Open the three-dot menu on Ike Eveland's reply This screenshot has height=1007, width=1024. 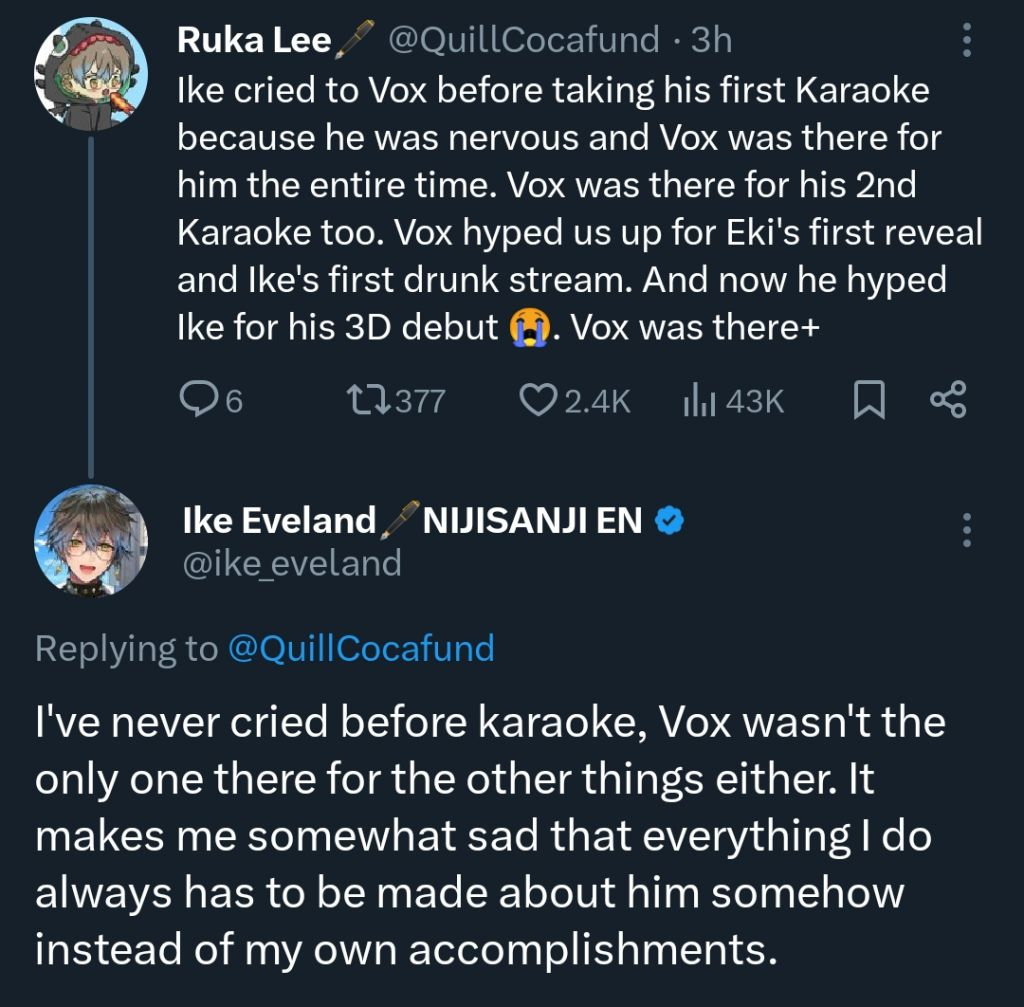click(966, 530)
